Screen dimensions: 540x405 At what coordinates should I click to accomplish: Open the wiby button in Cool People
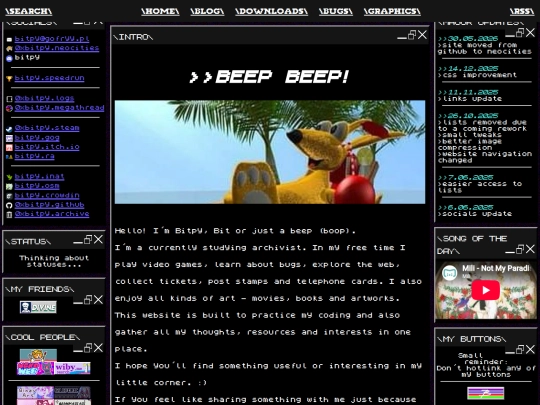(72, 368)
